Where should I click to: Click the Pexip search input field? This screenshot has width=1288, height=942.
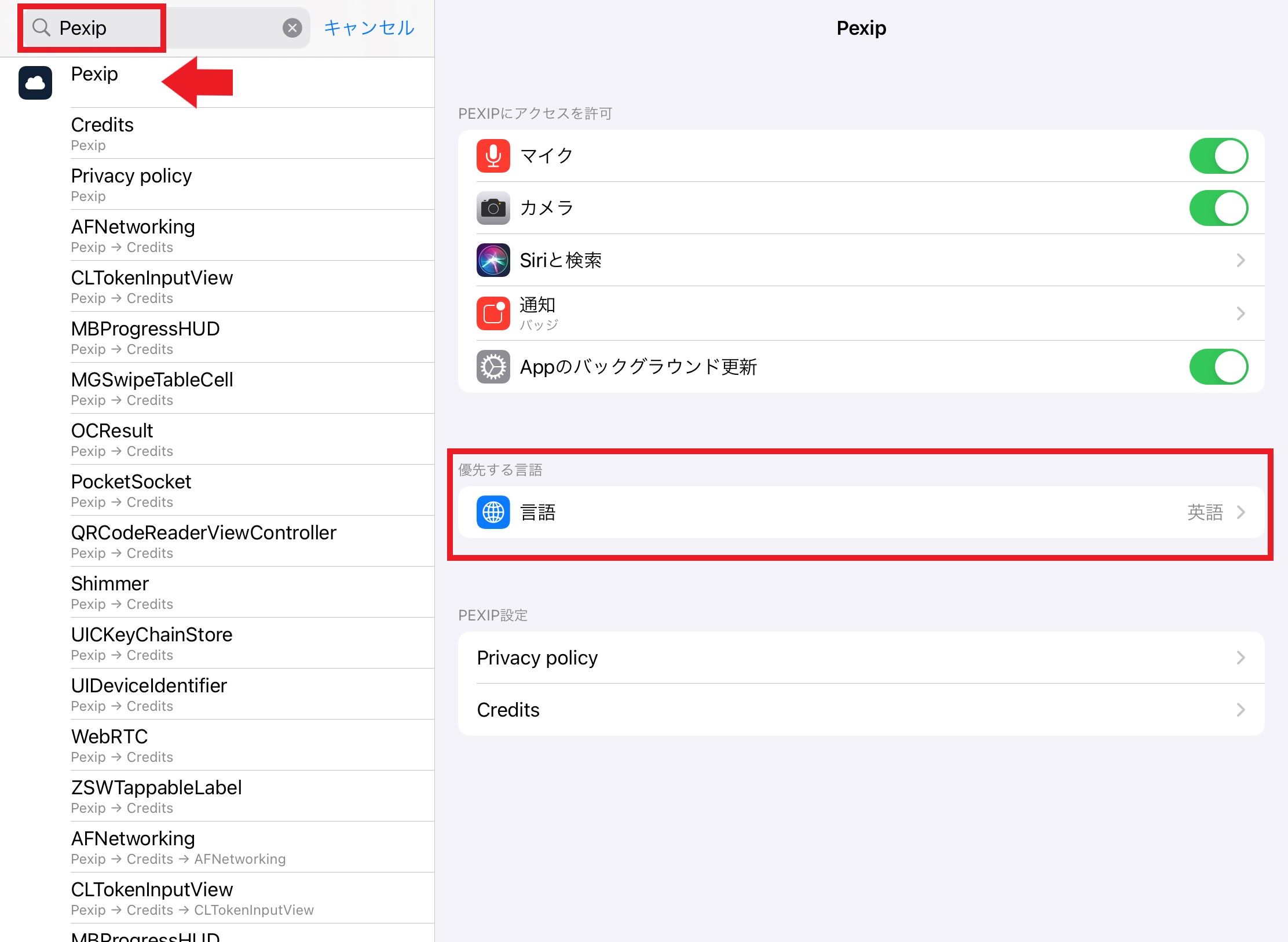pyautogui.click(x=165, y=28)
